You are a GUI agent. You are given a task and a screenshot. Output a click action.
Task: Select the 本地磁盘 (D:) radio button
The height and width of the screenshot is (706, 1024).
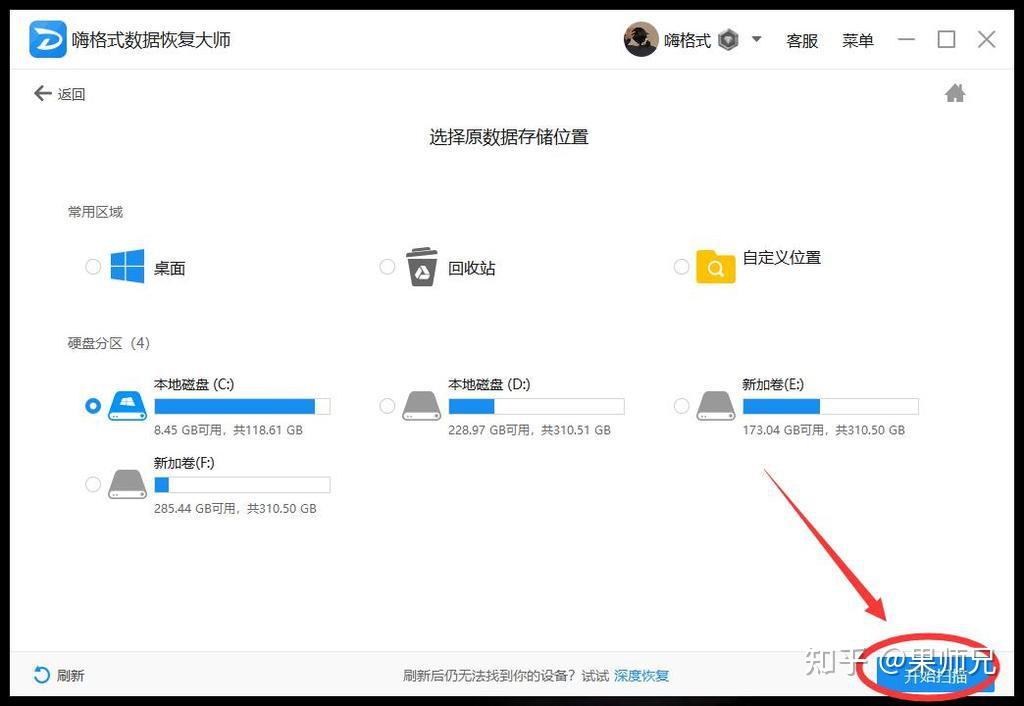pos(387,406)
